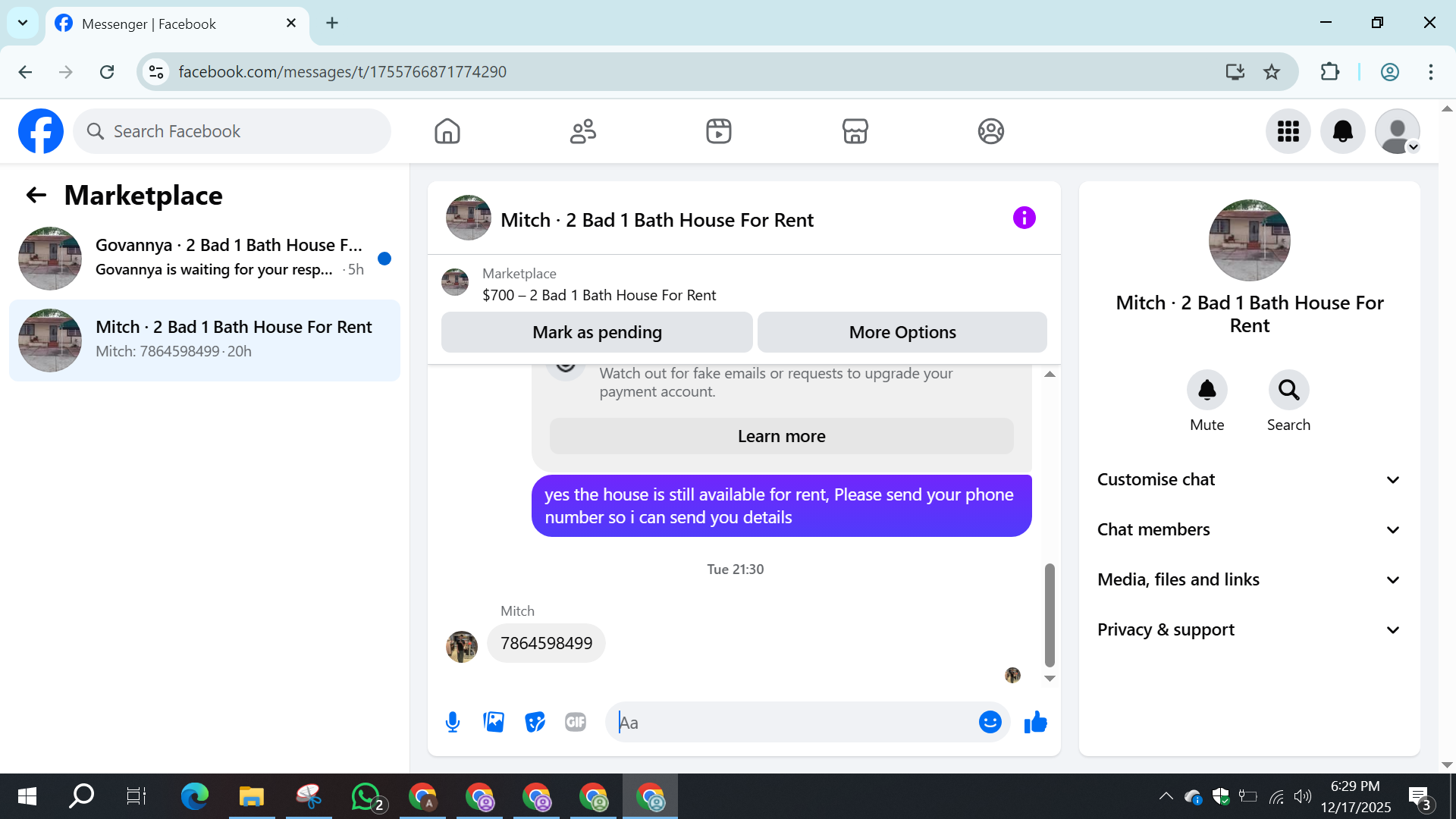1456x819 pixels.
Task: Go to Facebook Home tab
Action: click(x=447, y=131)
